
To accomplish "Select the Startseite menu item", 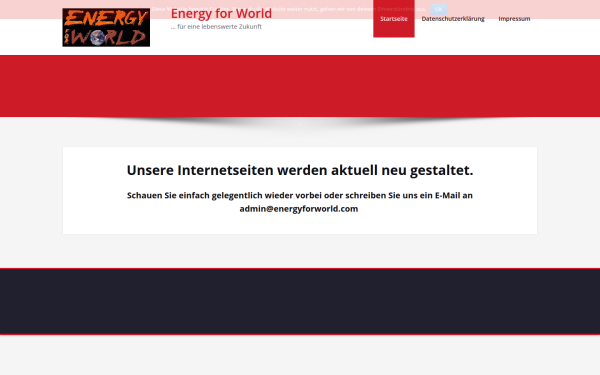I will [x=394, y=19].
